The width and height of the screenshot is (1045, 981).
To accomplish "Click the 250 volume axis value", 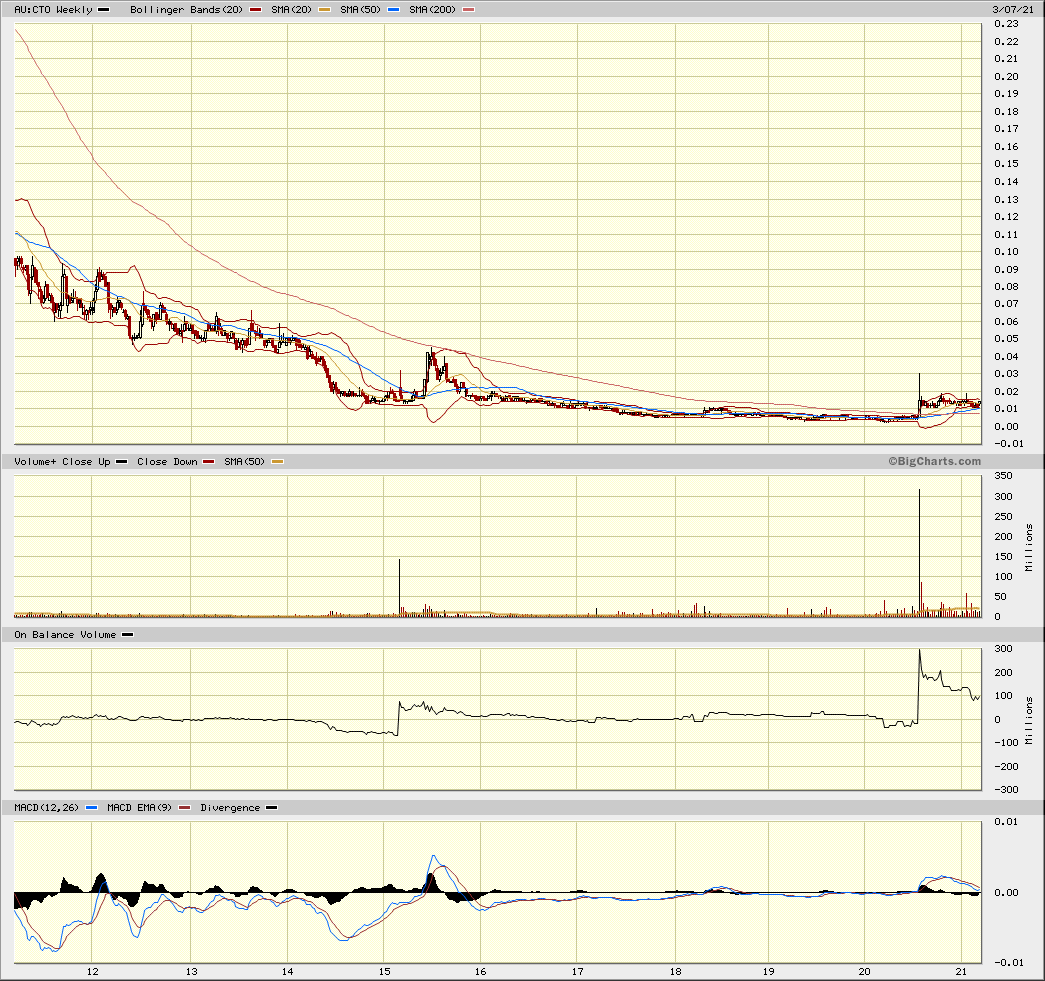I will pyautogui.click(x=1004, y=516).
